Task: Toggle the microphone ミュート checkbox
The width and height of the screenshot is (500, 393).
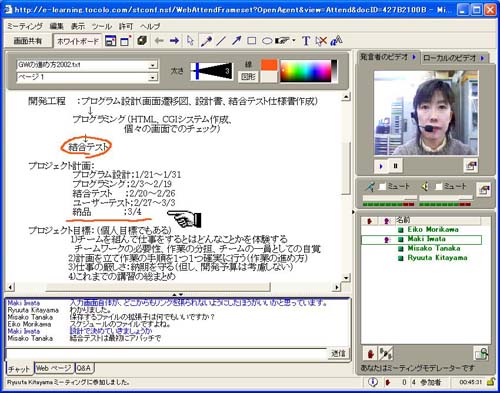Action: (x=382, y=186)
